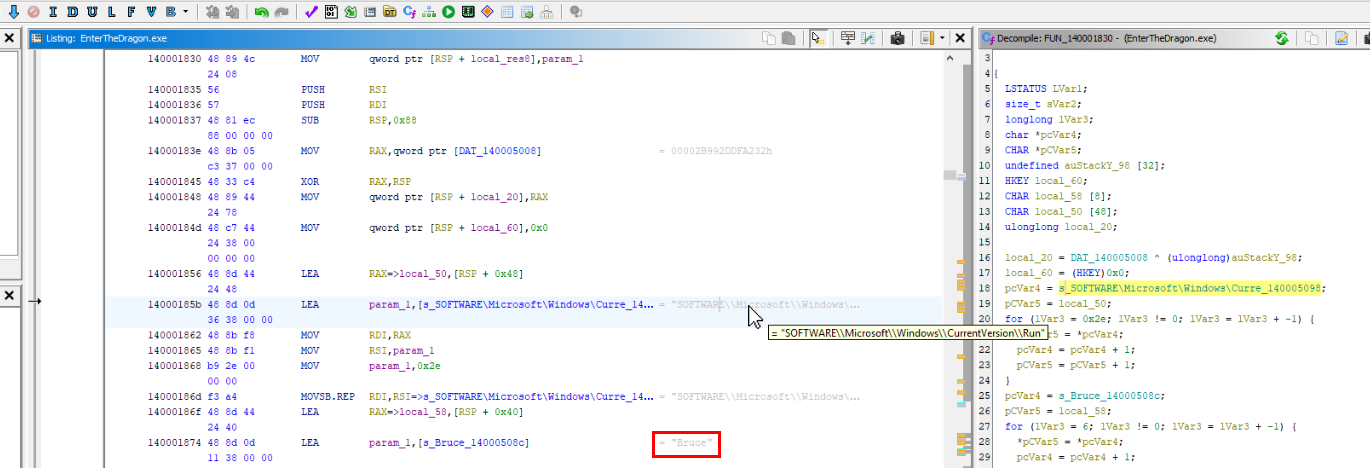
Task: Click the orange diamond toolbar icon
Action: (488, 12)
